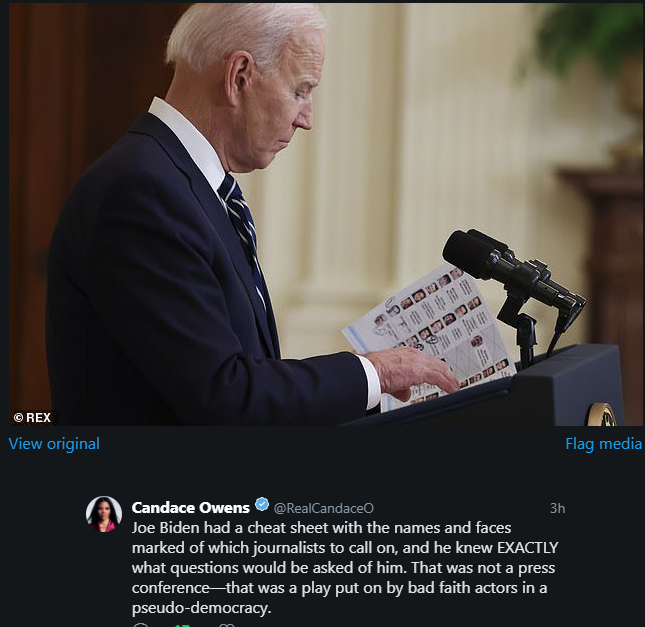Viewport: 645px width, 627px height.
Task: Click the word EXACTLY in the tweet
Action: coord(528,548)
